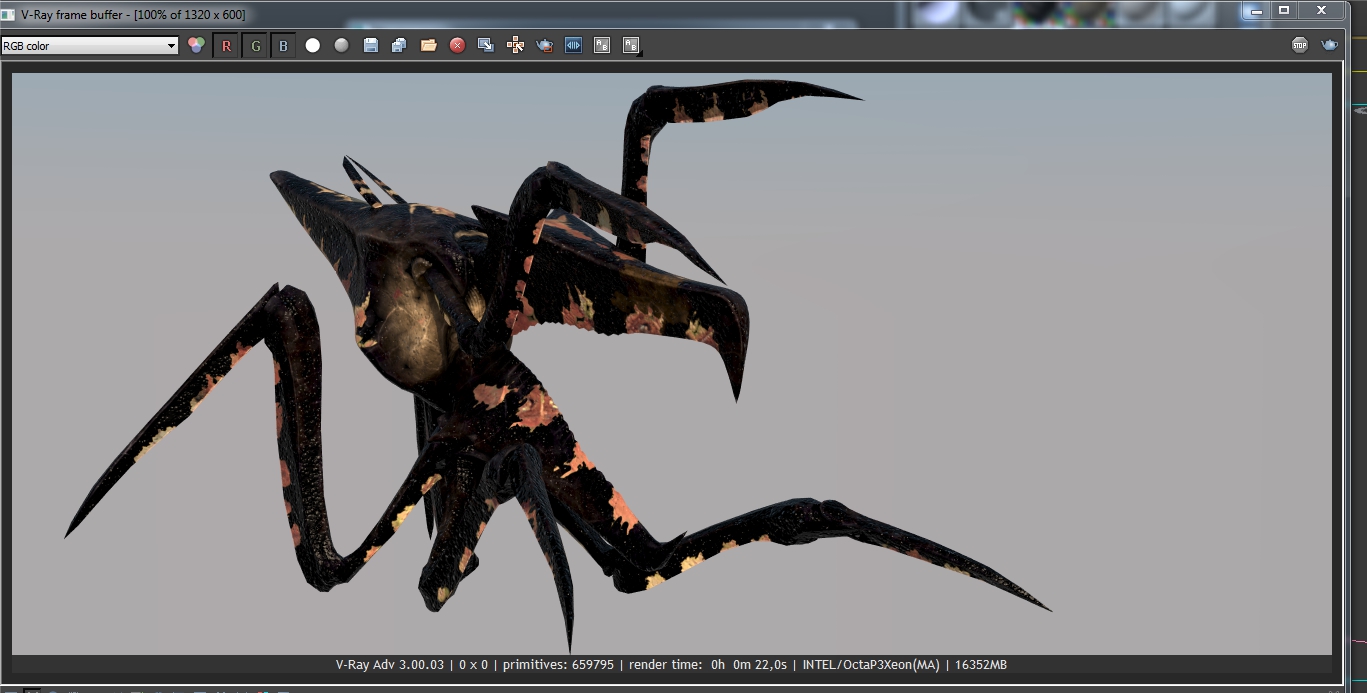Save all image channels to files

tap(399, 45)
